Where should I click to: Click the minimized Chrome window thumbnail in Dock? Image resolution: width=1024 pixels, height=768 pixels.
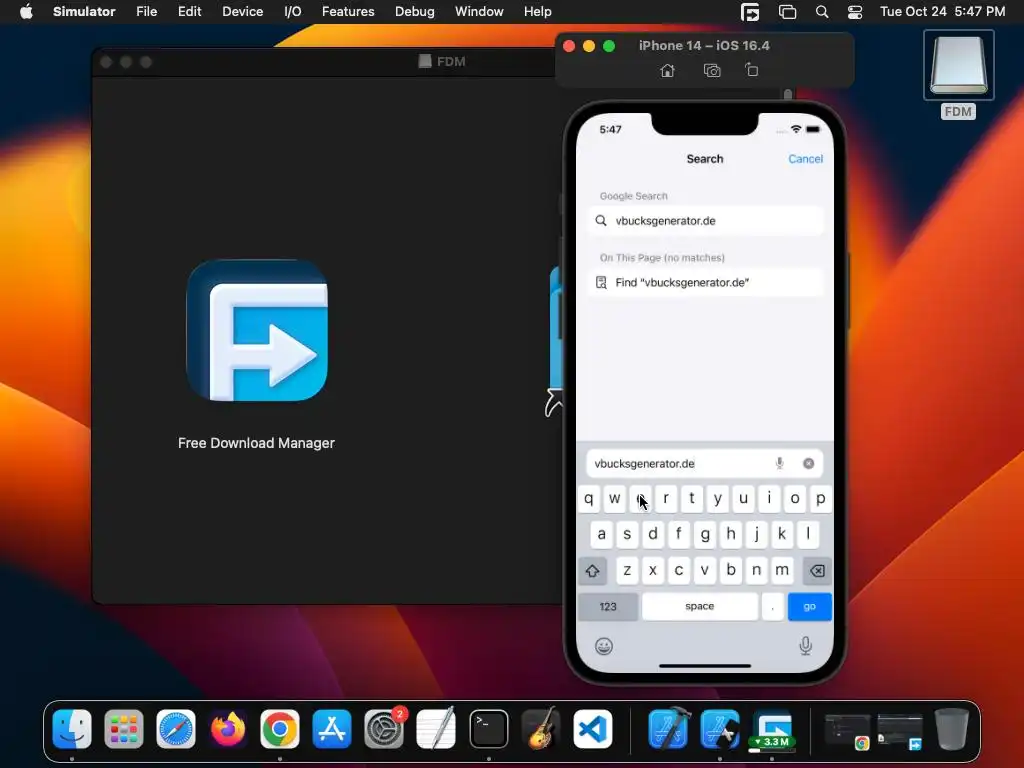pos(848,731)
